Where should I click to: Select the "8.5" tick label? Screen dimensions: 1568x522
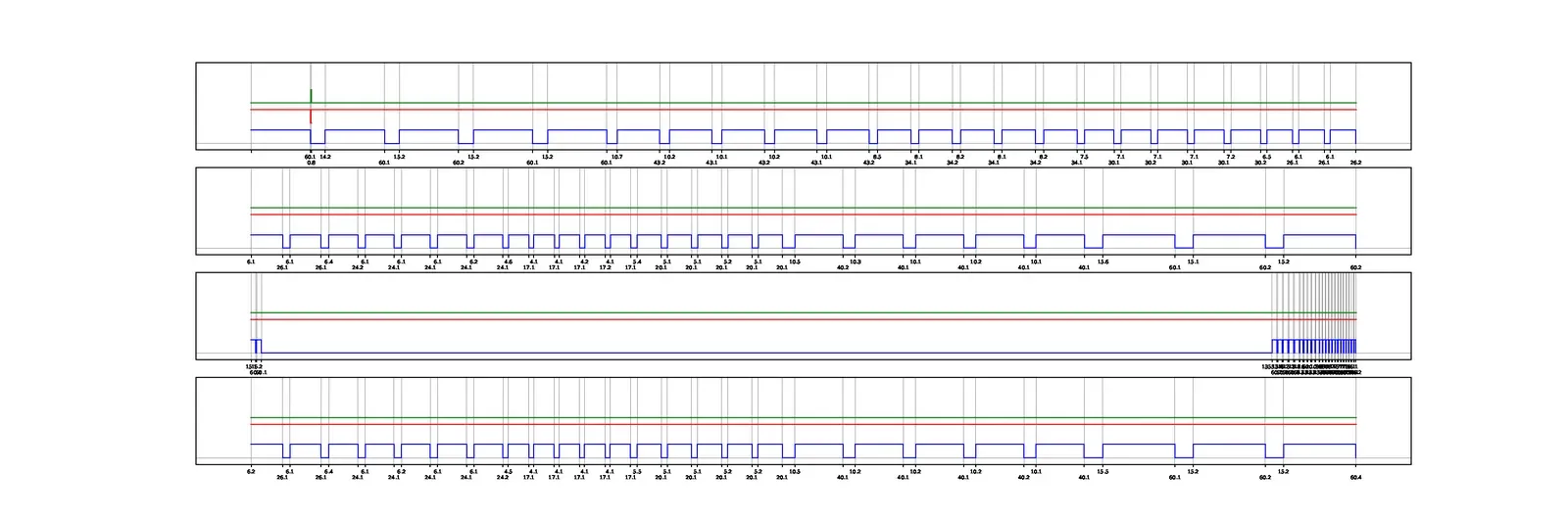point(877,157)
